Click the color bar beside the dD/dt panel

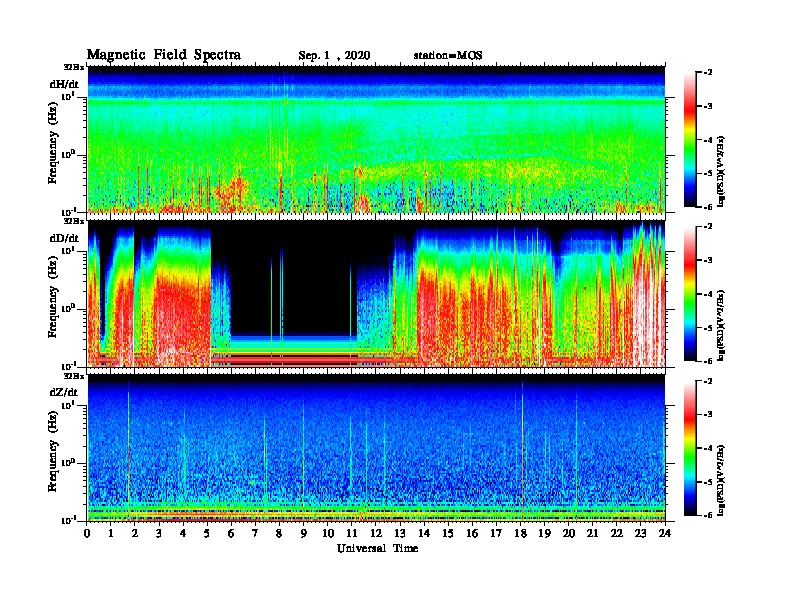(690, 293)
